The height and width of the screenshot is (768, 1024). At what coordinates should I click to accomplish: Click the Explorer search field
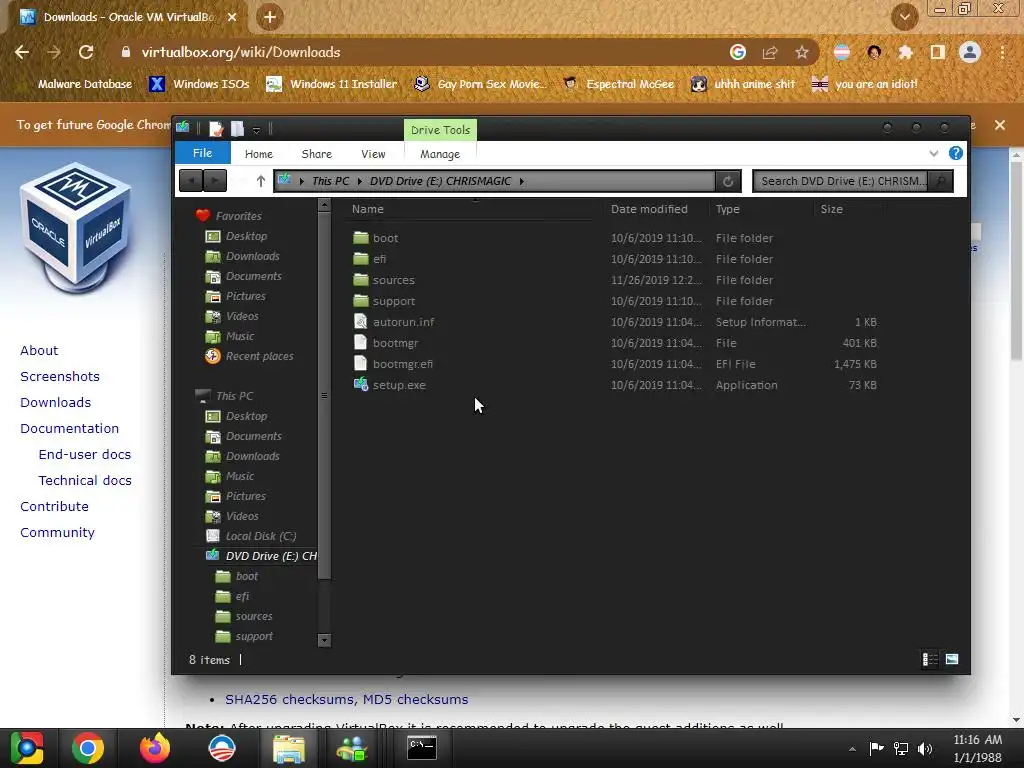(x=842, y=181)
